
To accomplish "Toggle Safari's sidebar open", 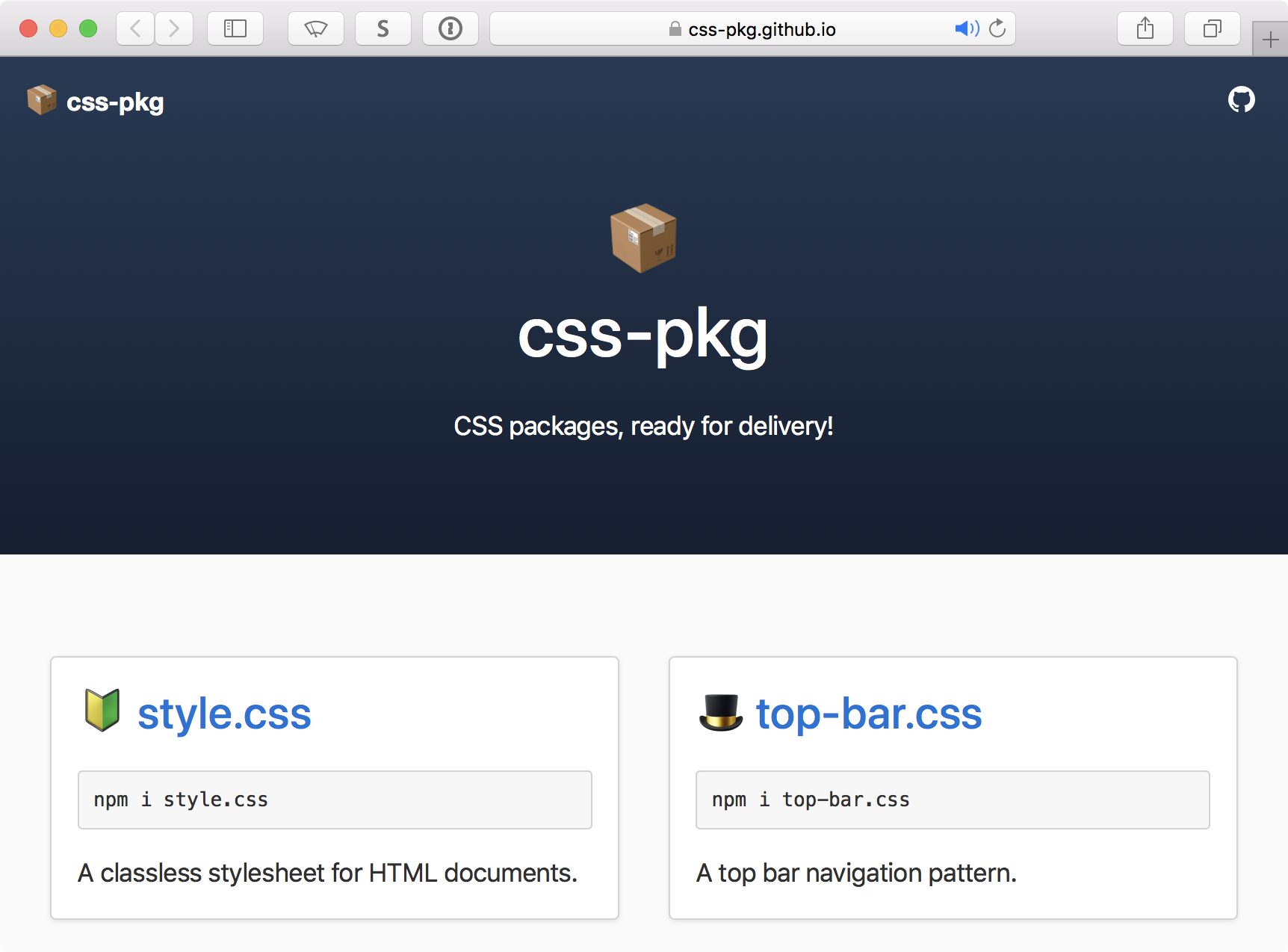I will [235, 28].
